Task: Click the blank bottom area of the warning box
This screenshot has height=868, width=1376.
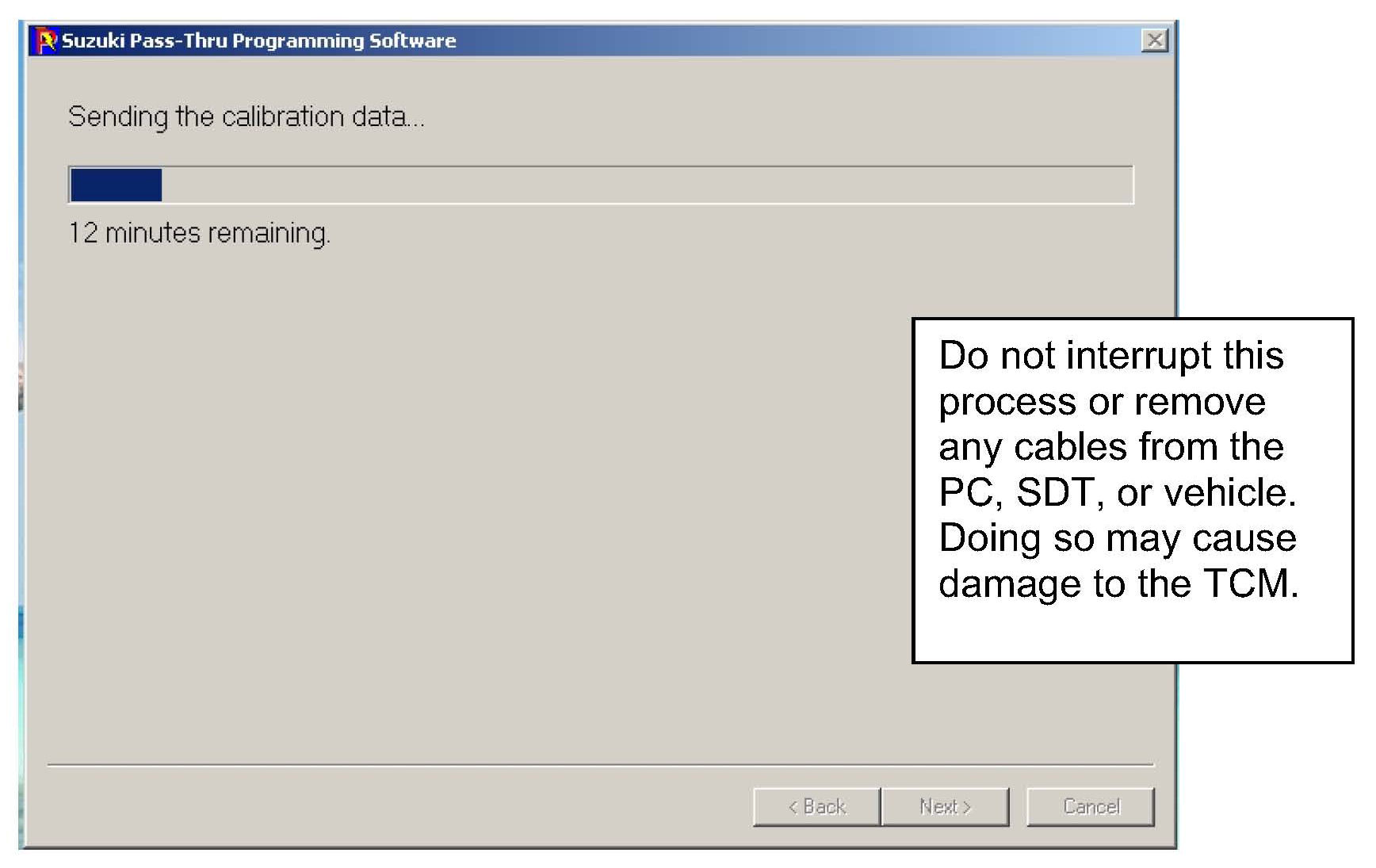Action: (1132, 633)
